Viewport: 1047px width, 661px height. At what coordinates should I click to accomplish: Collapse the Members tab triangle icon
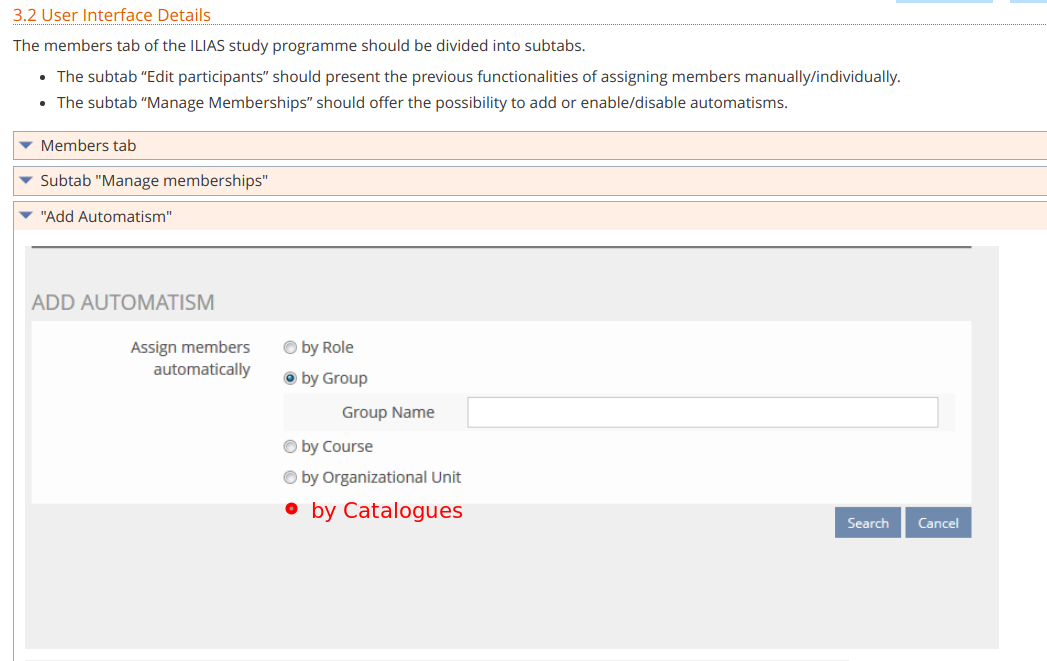26,146
